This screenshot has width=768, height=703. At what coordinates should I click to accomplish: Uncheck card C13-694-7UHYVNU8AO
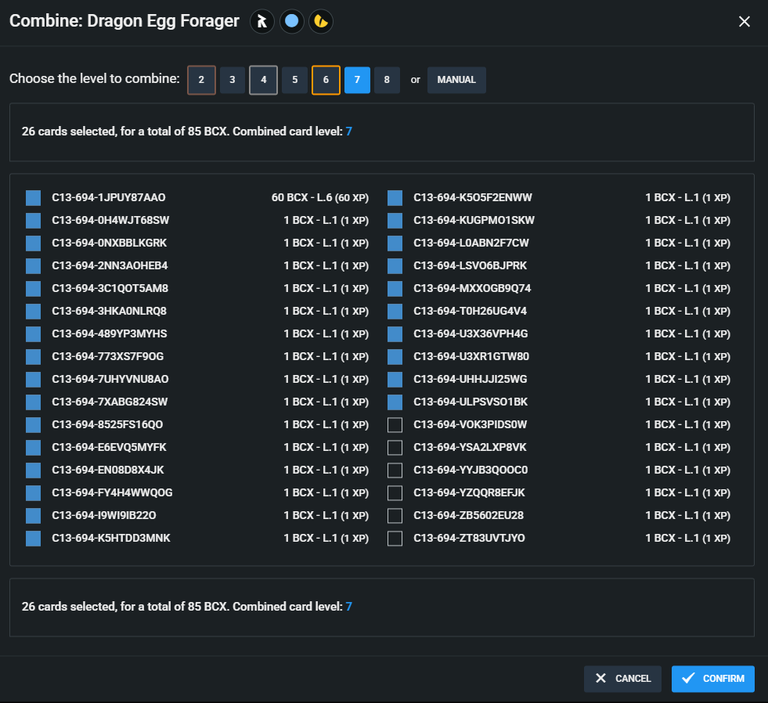pos(33,379)
